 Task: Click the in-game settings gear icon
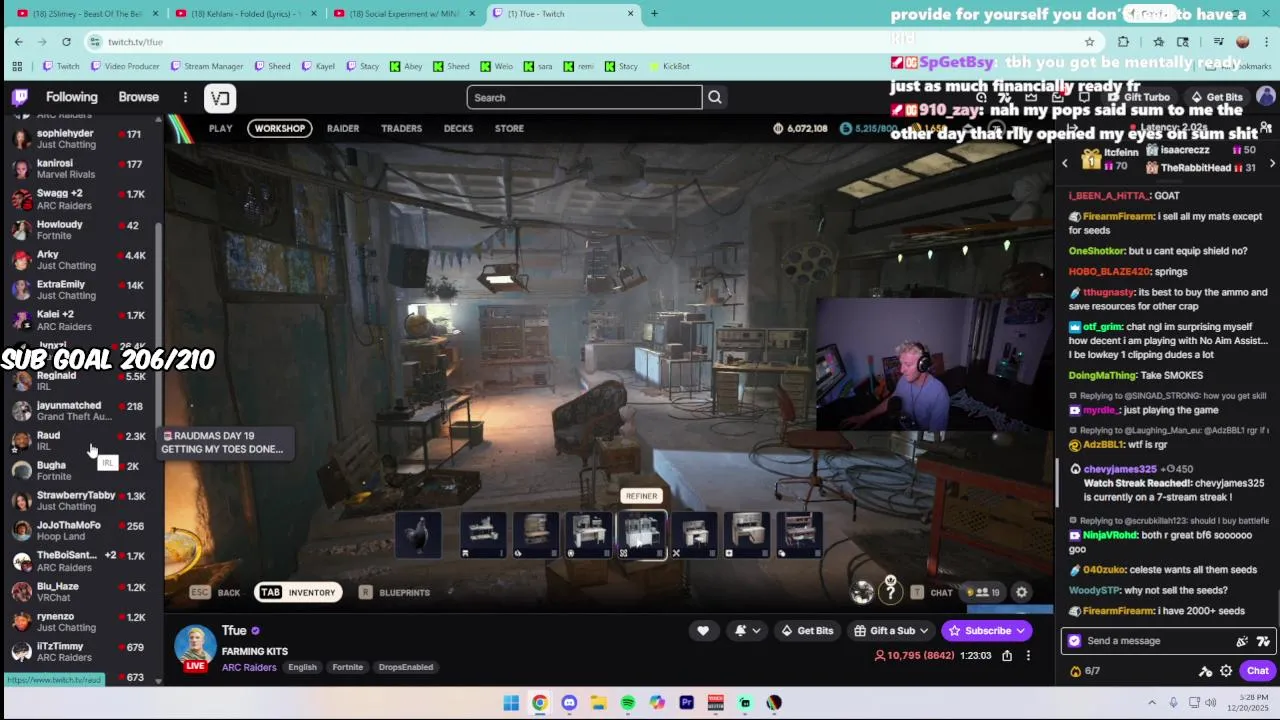coord(1021,592)
